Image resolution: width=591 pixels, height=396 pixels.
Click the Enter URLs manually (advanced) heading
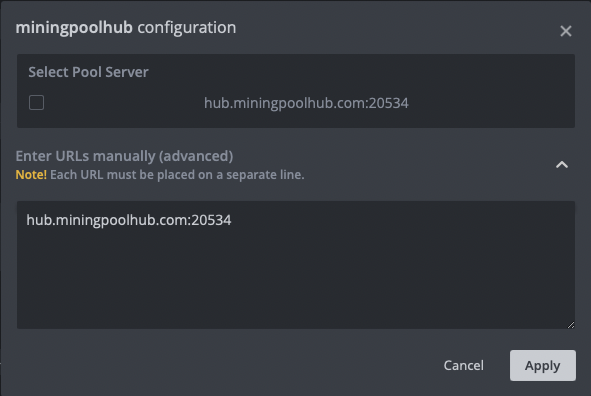point(124,156)
